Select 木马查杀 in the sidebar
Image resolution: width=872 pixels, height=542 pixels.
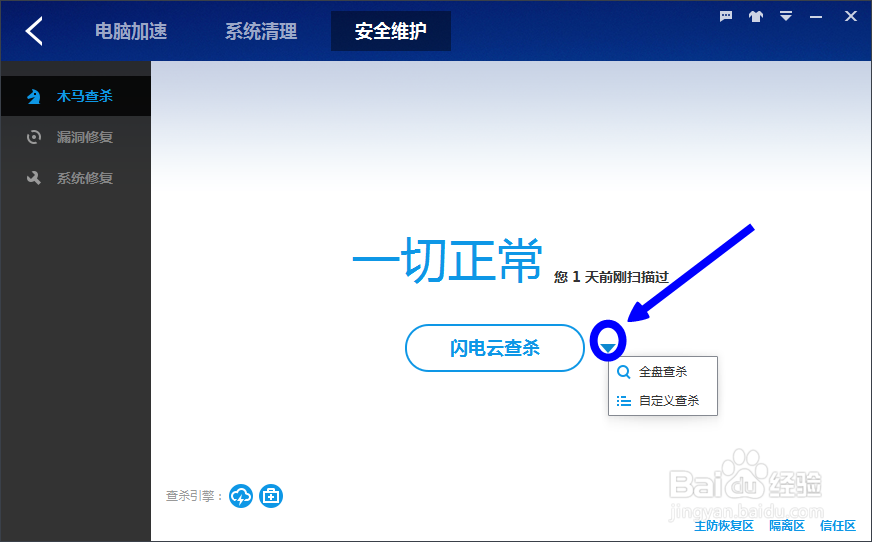[x=76, y=96]
